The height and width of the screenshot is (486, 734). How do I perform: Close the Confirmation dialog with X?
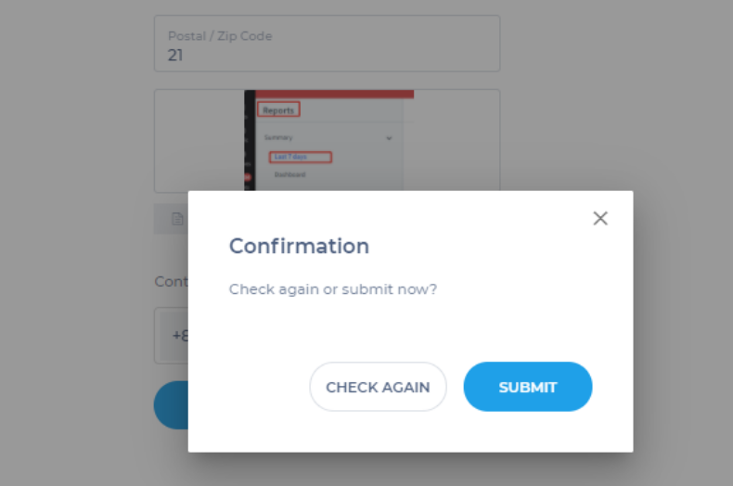tap(600, 218)
